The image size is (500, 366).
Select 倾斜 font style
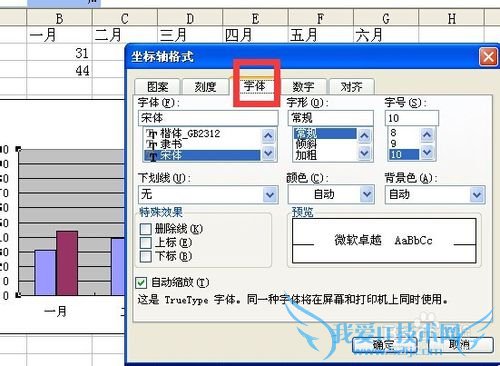(x=325, y=144)
